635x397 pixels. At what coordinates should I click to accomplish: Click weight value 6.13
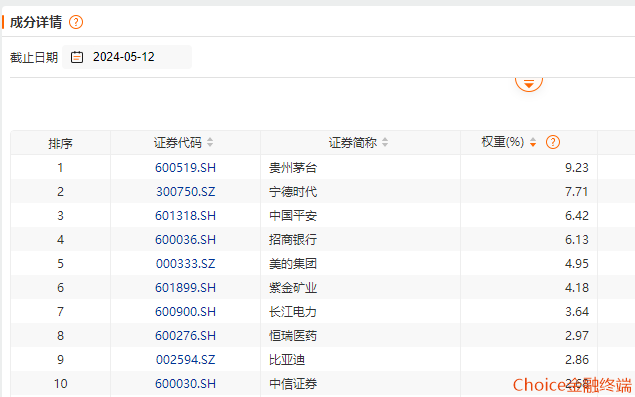tap(577, 239)
